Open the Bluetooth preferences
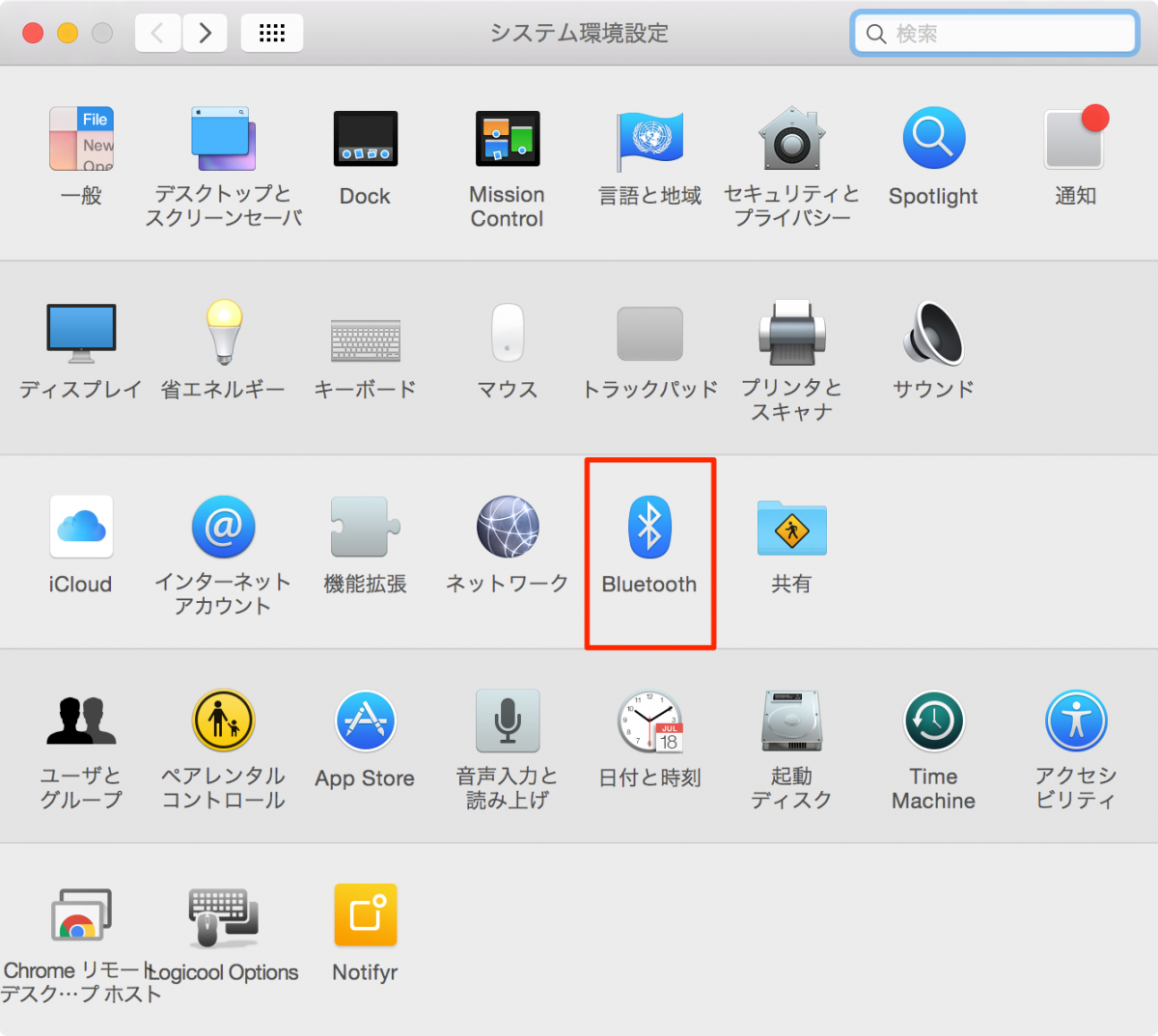Image resolution: width=1158 pixels, height=1036 pixels. [649, 527]
